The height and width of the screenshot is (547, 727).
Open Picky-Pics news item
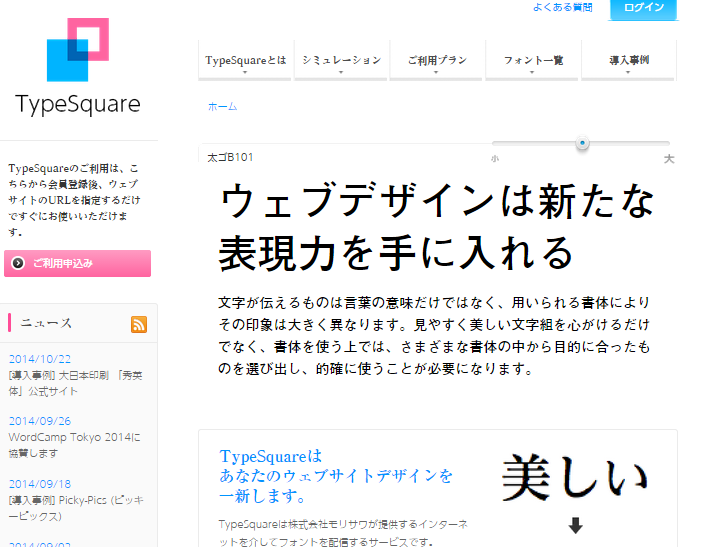(77, 508)
